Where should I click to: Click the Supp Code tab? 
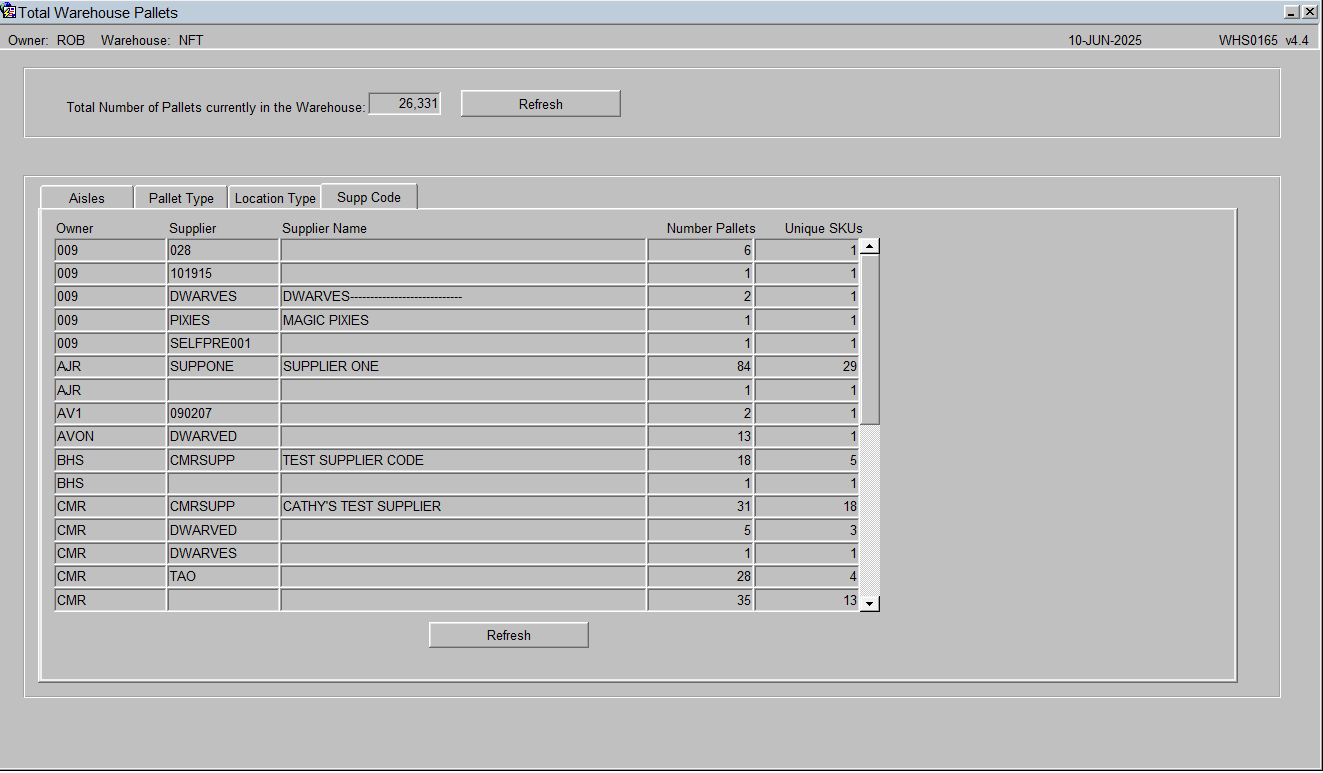click(369, 197)
